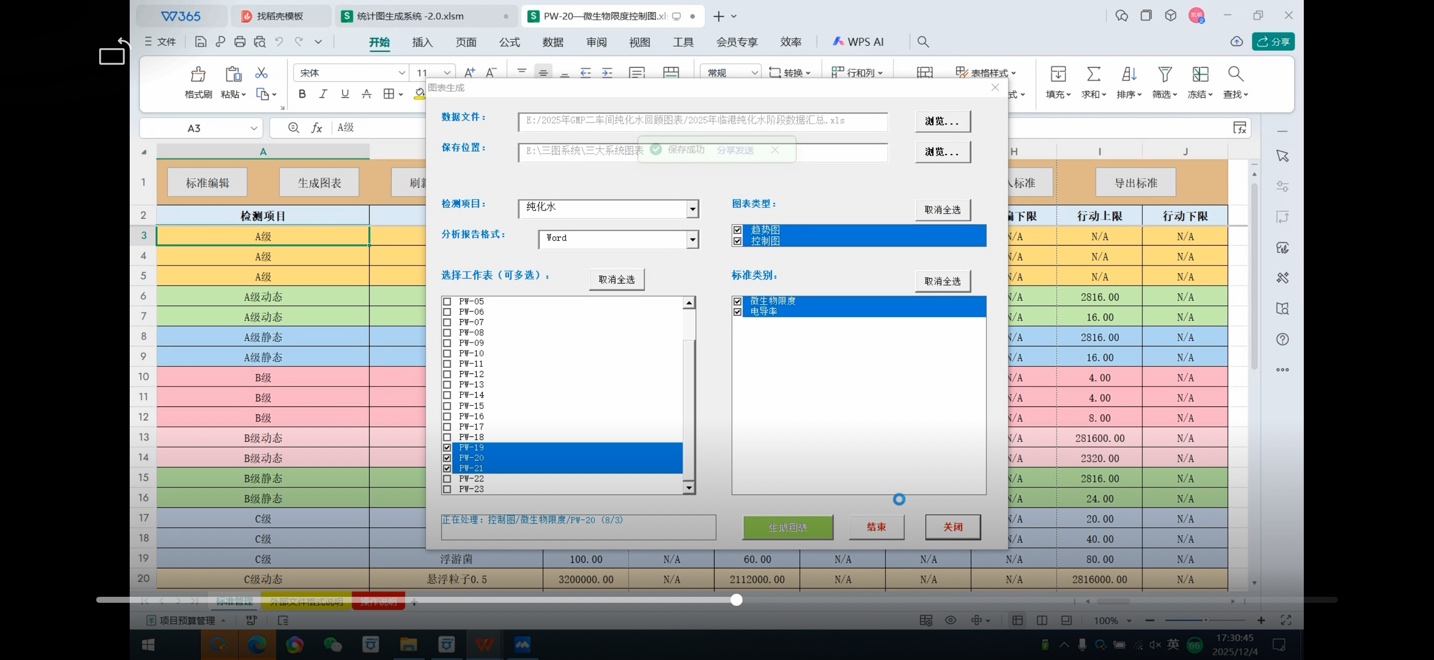Expand the 检测项目 dropdown showing 纯化水
This screenshot has height=660, width=1434.
692,209
